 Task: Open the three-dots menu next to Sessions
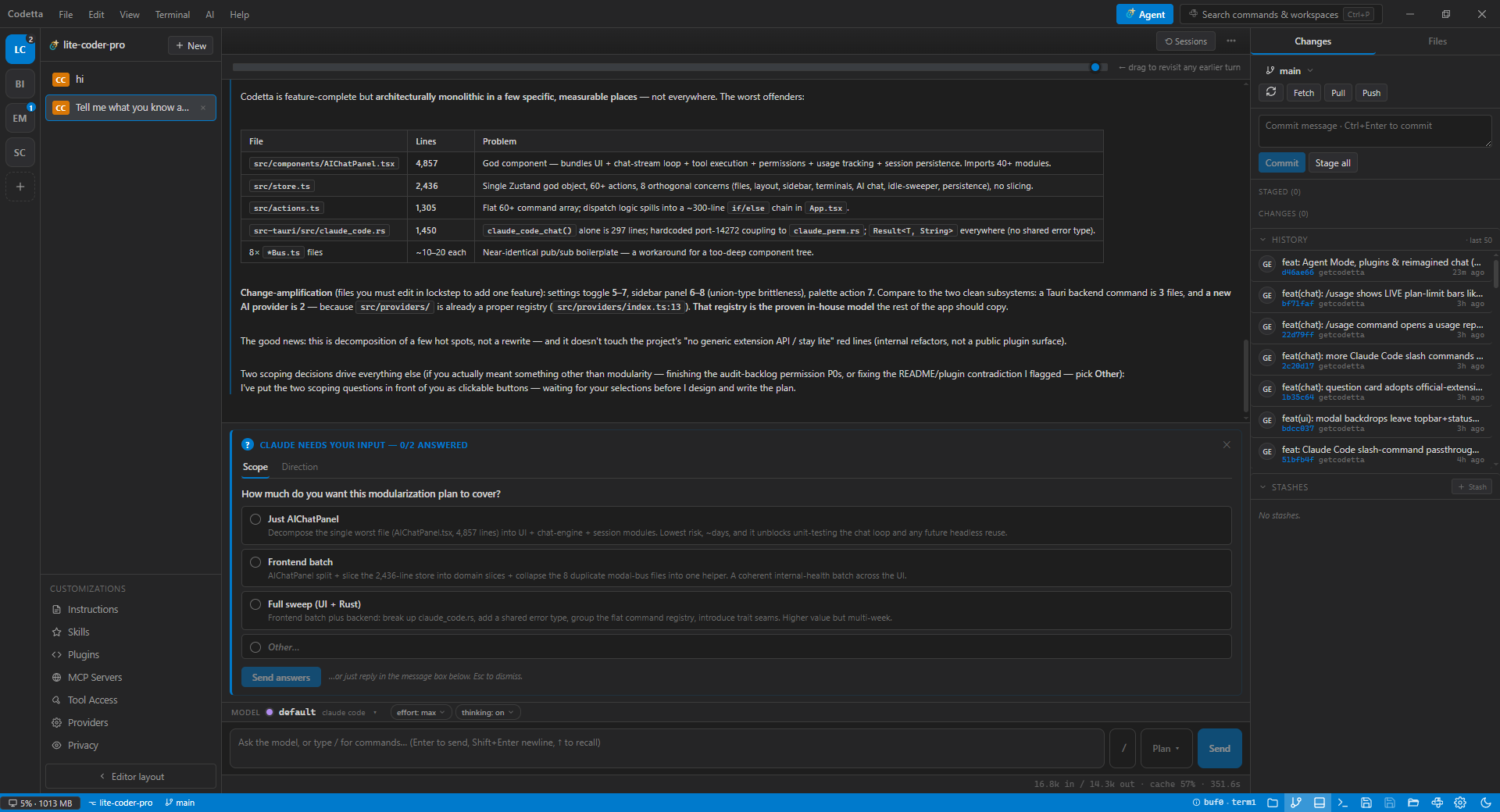pos(1231,41)
